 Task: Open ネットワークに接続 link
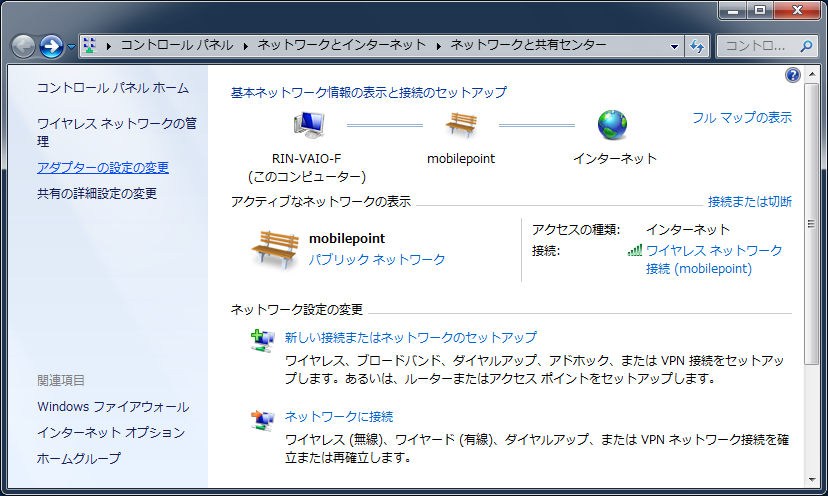click(339, 417)
